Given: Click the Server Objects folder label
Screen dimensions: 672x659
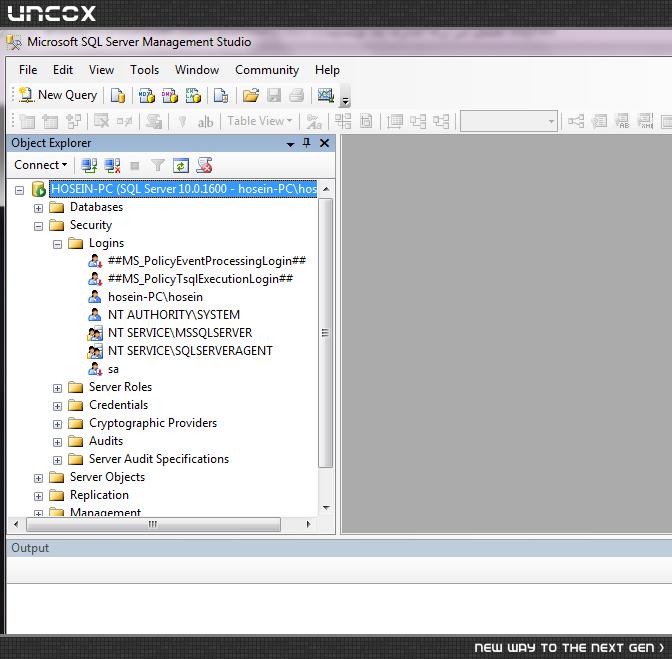Looking at the screenshot, I should coord(107,477).
